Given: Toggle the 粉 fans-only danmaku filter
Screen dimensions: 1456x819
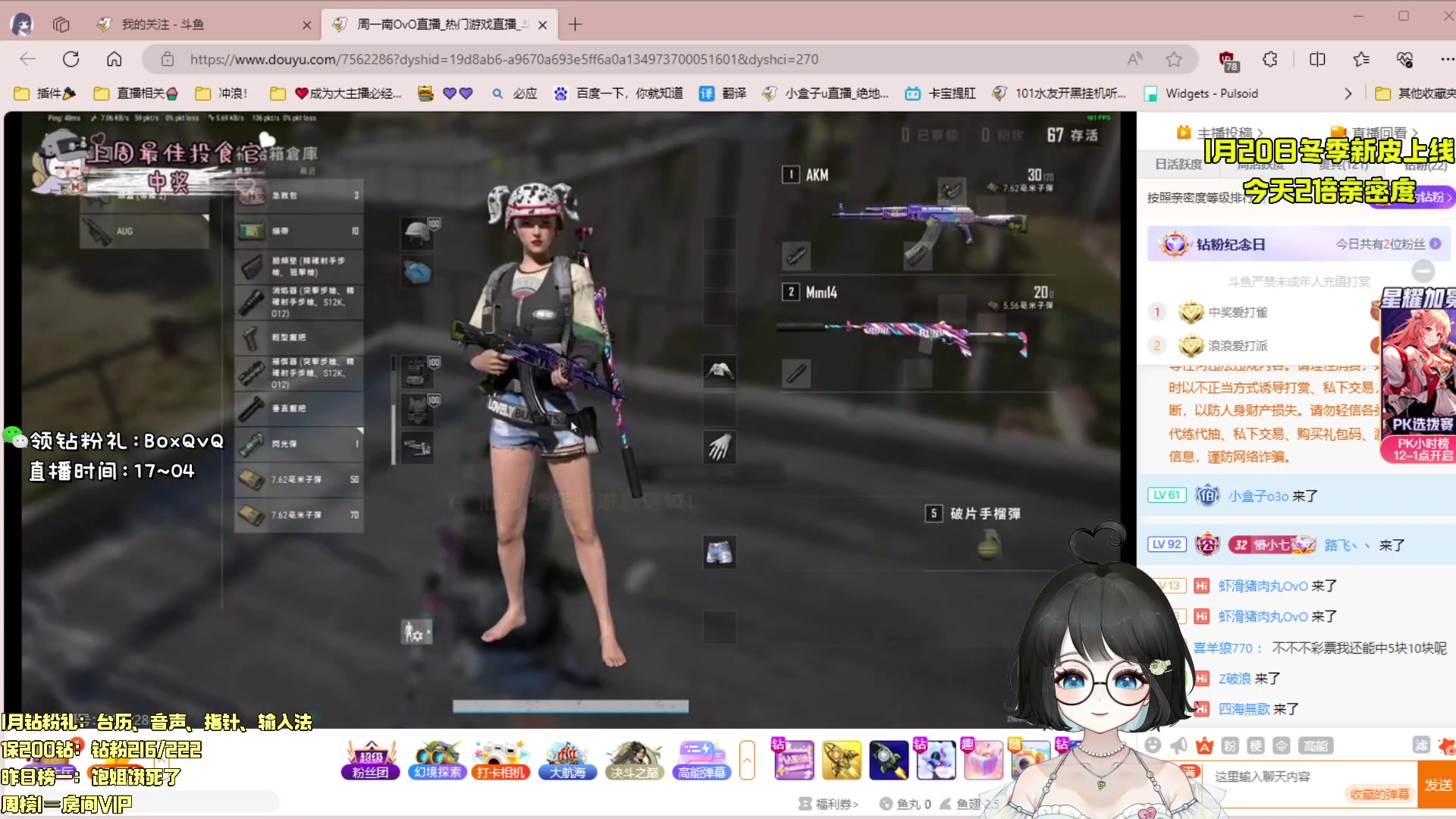Looking at the screenshot, I should tap(1230, 745).
